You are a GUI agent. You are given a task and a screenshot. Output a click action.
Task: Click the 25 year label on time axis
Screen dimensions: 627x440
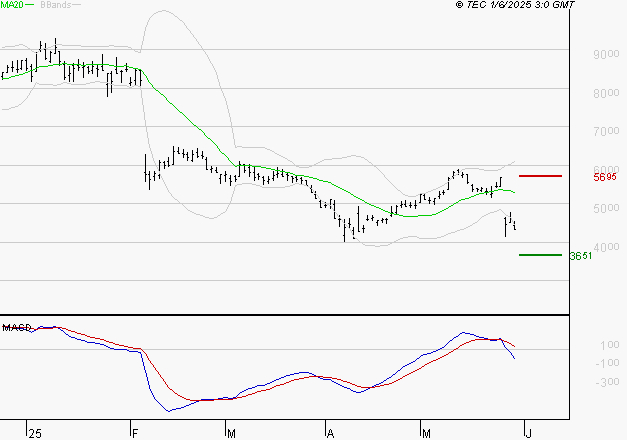tap(35, 434)
